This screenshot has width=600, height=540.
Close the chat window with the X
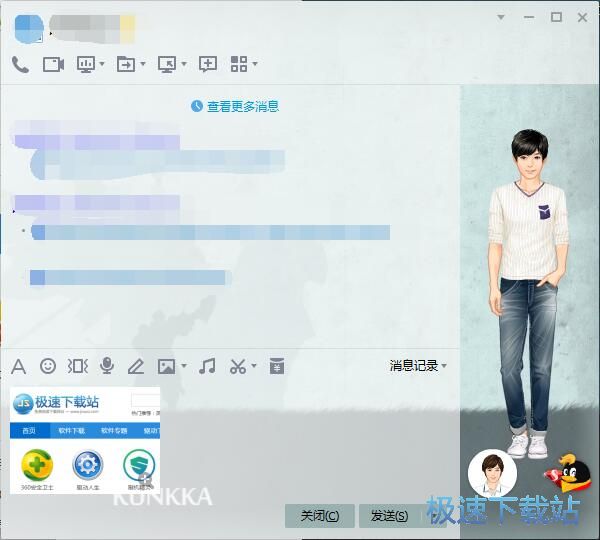(582, 17)
